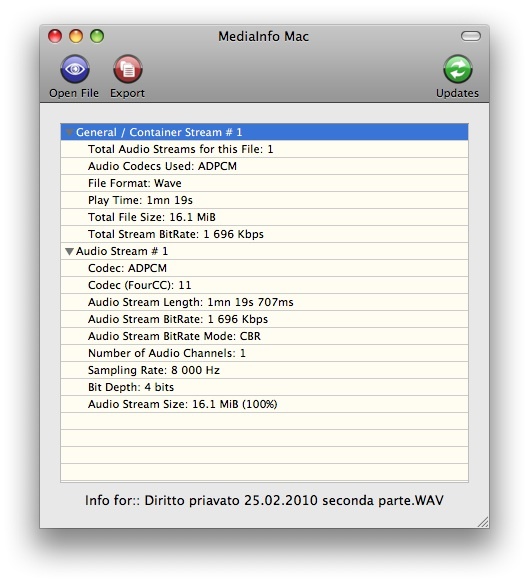Close the MediaInfo Mac window
529x583 pixels.
coord(55,36)
